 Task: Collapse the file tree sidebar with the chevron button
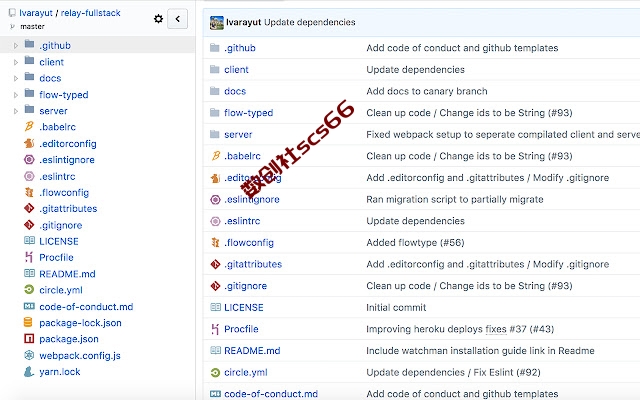[x=178, y=19]
